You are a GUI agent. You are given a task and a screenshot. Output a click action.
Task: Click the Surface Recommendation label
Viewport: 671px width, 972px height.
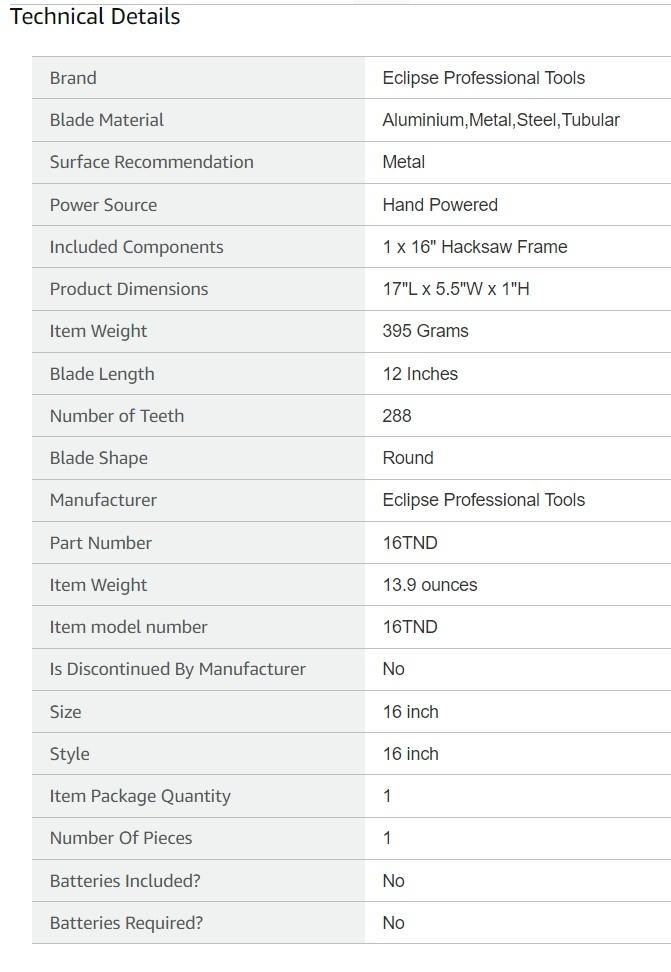(x=151, y=162)
